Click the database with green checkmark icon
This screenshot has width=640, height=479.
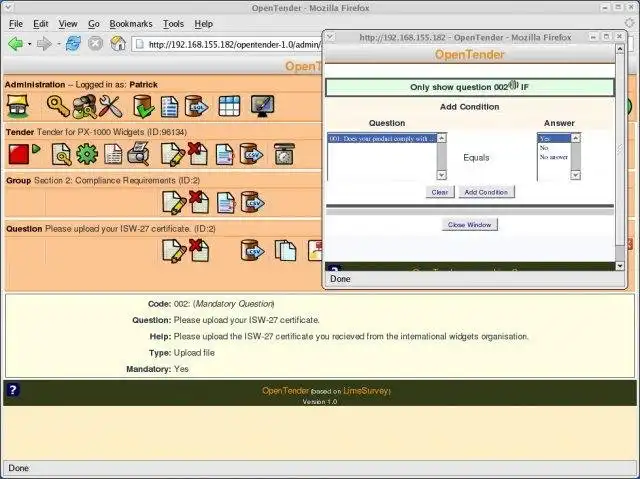pos(144,106)
